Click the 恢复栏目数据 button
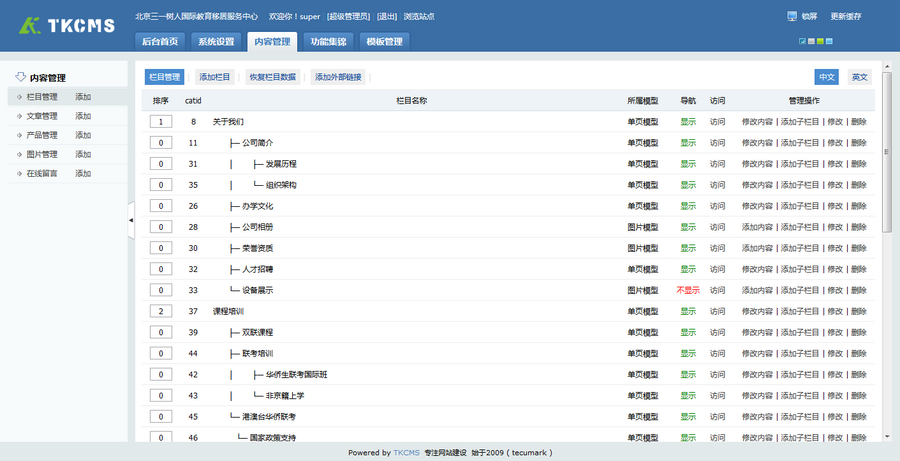This screenshot has width=900, height=461. point(273,77)
